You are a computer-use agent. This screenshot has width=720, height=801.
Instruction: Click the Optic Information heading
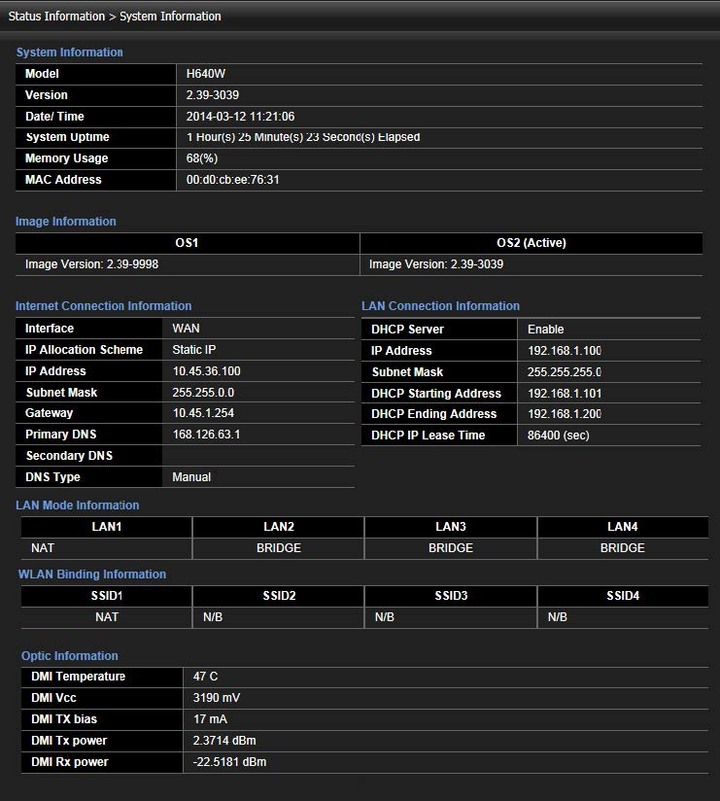pos(69,655)
